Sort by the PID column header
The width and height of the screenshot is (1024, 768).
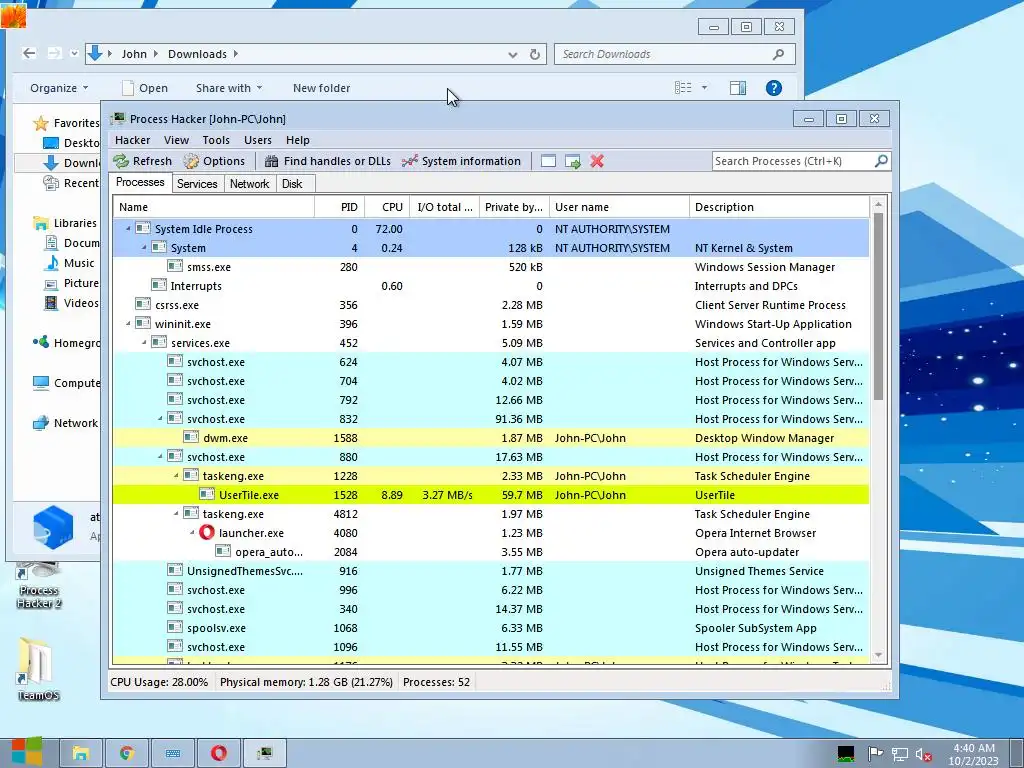pos(339,207)
